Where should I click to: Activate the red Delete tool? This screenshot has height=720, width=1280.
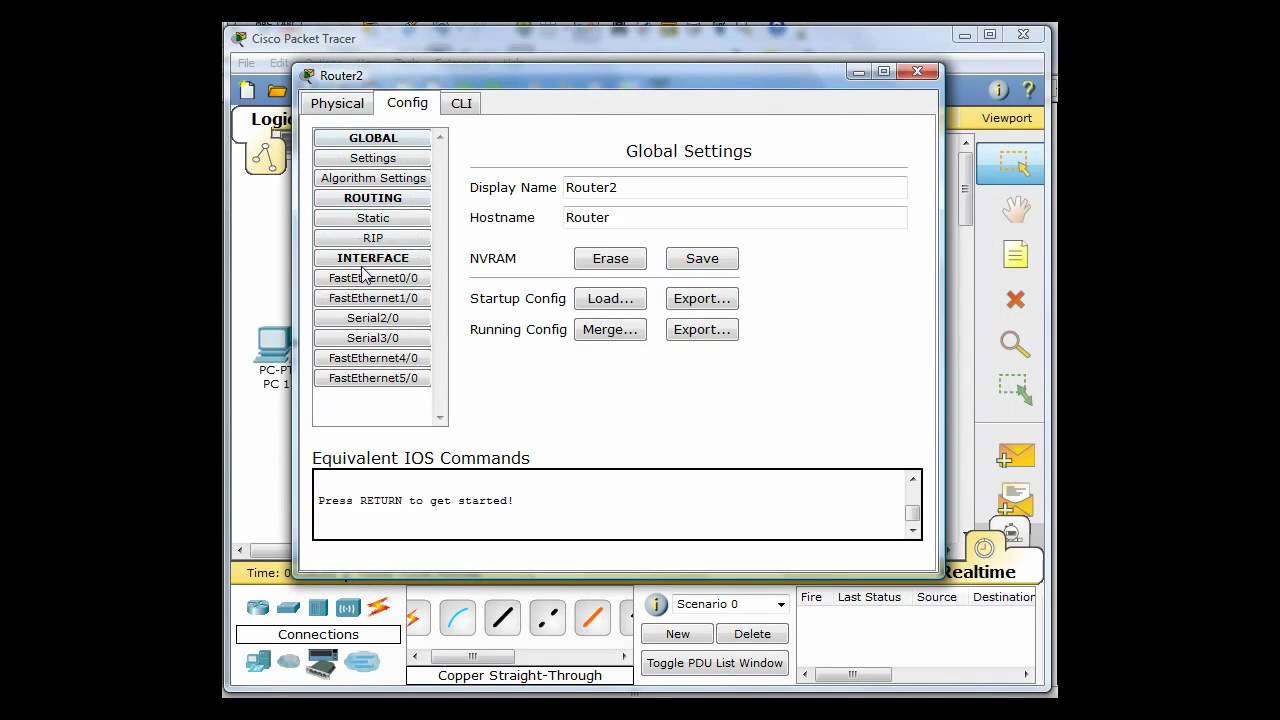click(x=1015, y=299)
